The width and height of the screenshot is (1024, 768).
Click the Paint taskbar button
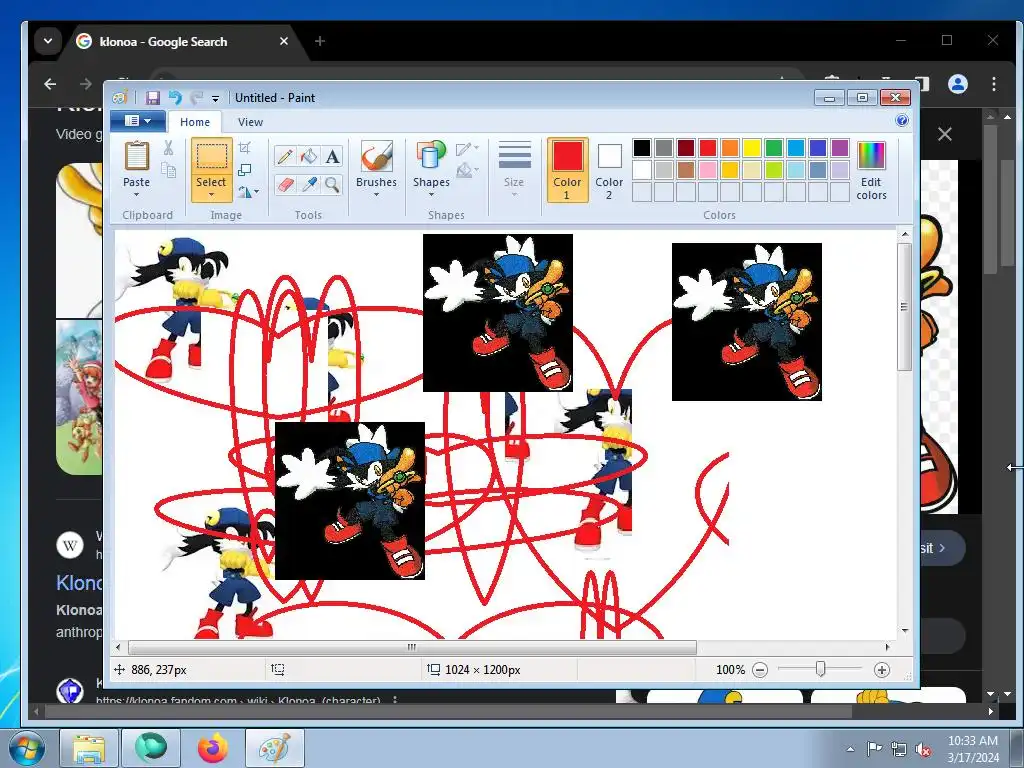(x=274, y=748)
